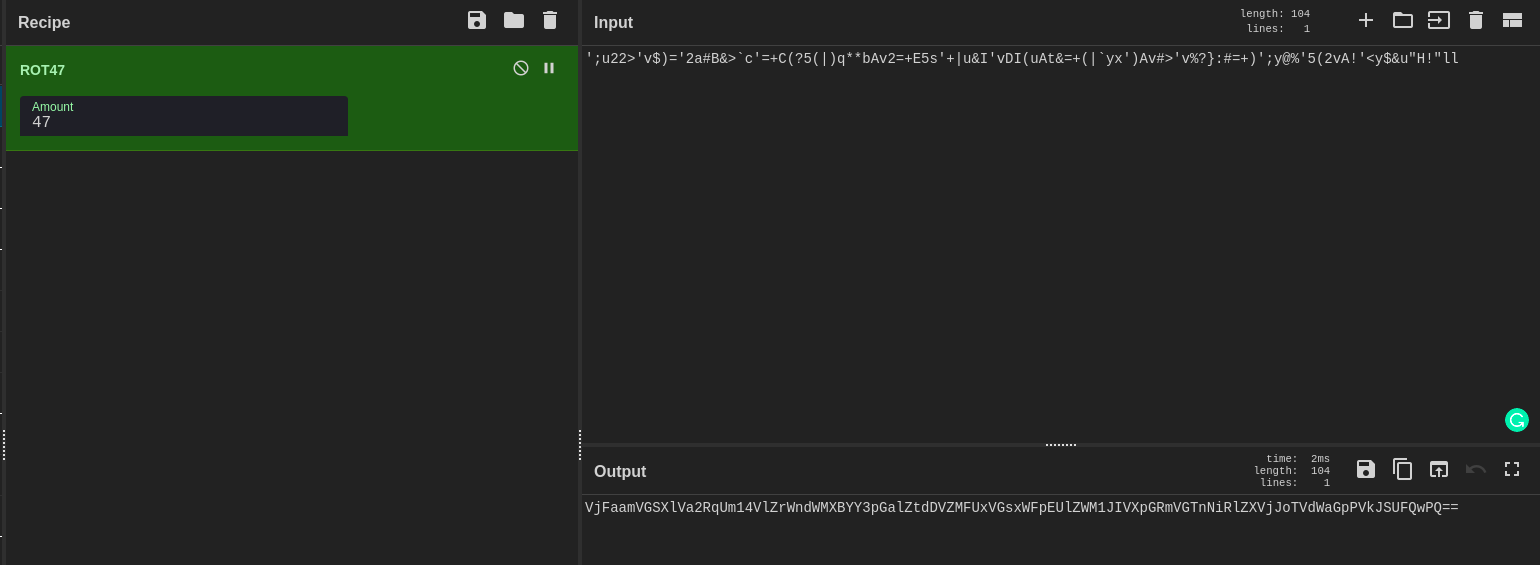Copy raw output to clipboard
The image size is (1540, 565).
(1403, 469)
